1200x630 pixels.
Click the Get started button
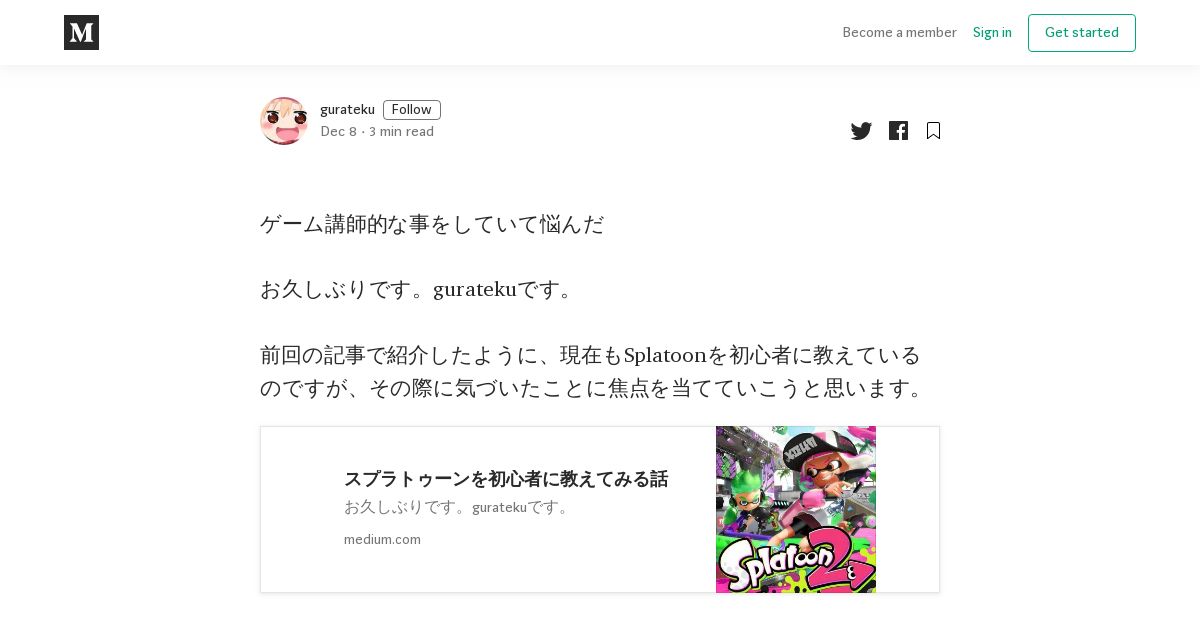1082,33
